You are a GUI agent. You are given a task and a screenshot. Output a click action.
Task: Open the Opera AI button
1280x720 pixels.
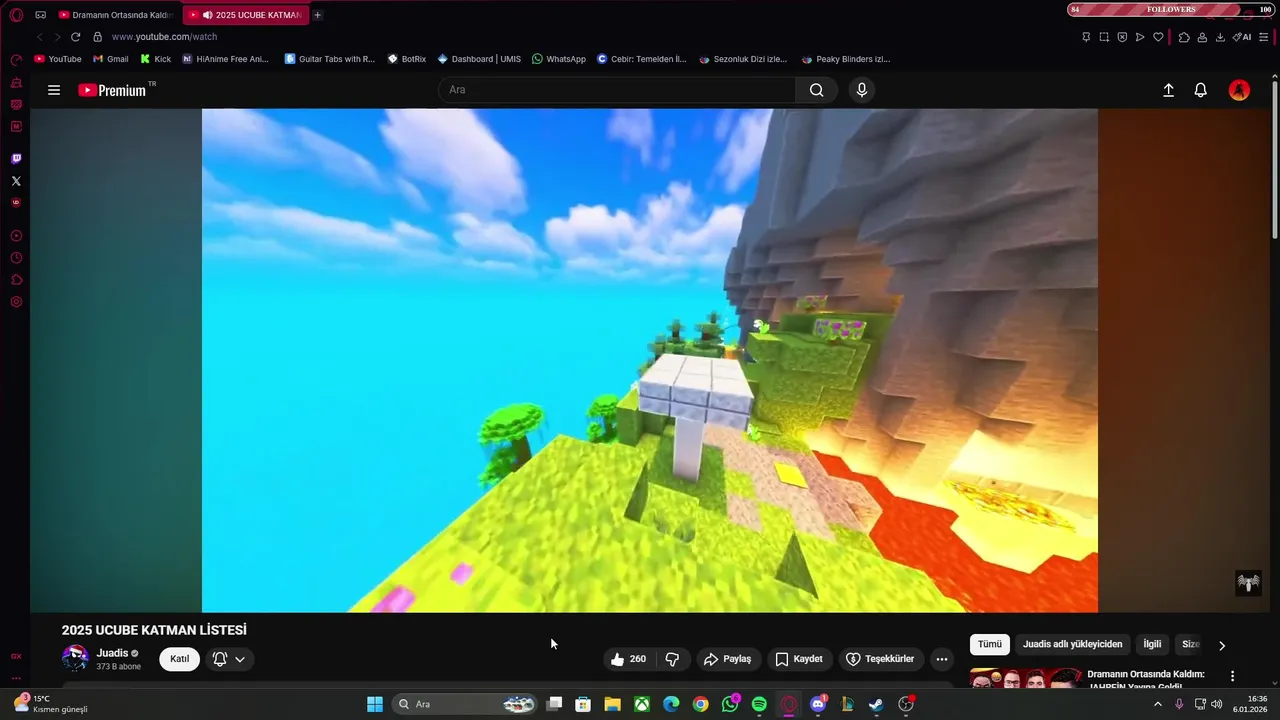point(1242,37)
